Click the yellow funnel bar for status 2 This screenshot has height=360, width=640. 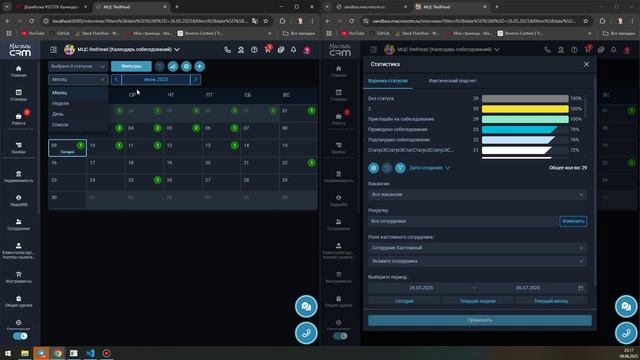click(x=525, y=109)
